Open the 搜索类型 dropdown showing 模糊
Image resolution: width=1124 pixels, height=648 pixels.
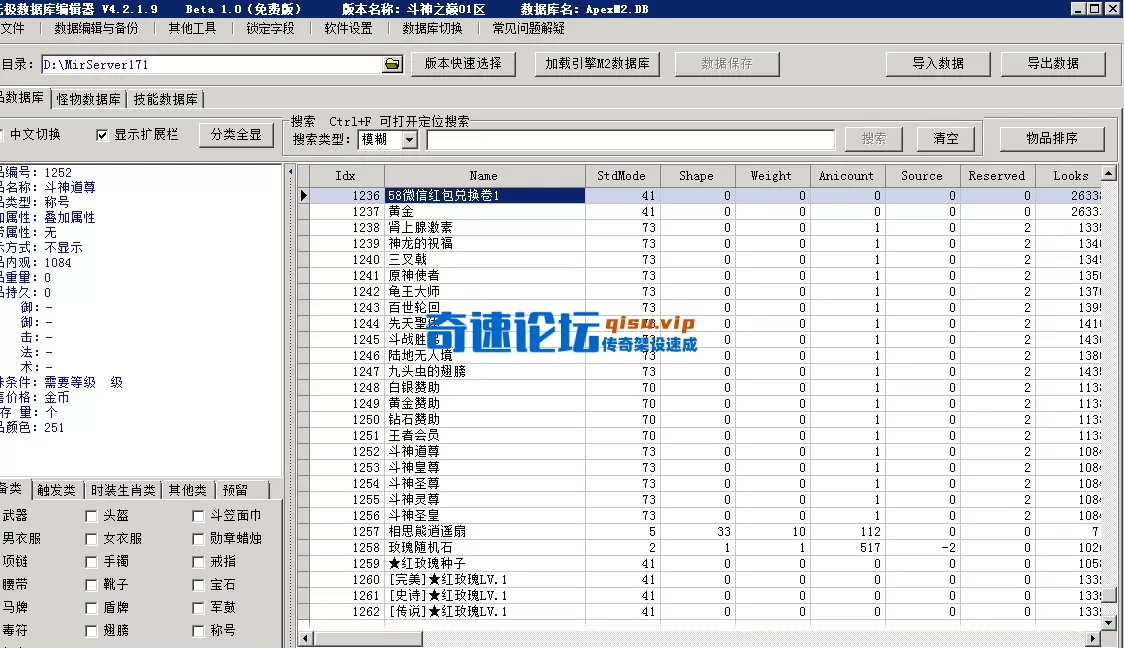(409, 139)
